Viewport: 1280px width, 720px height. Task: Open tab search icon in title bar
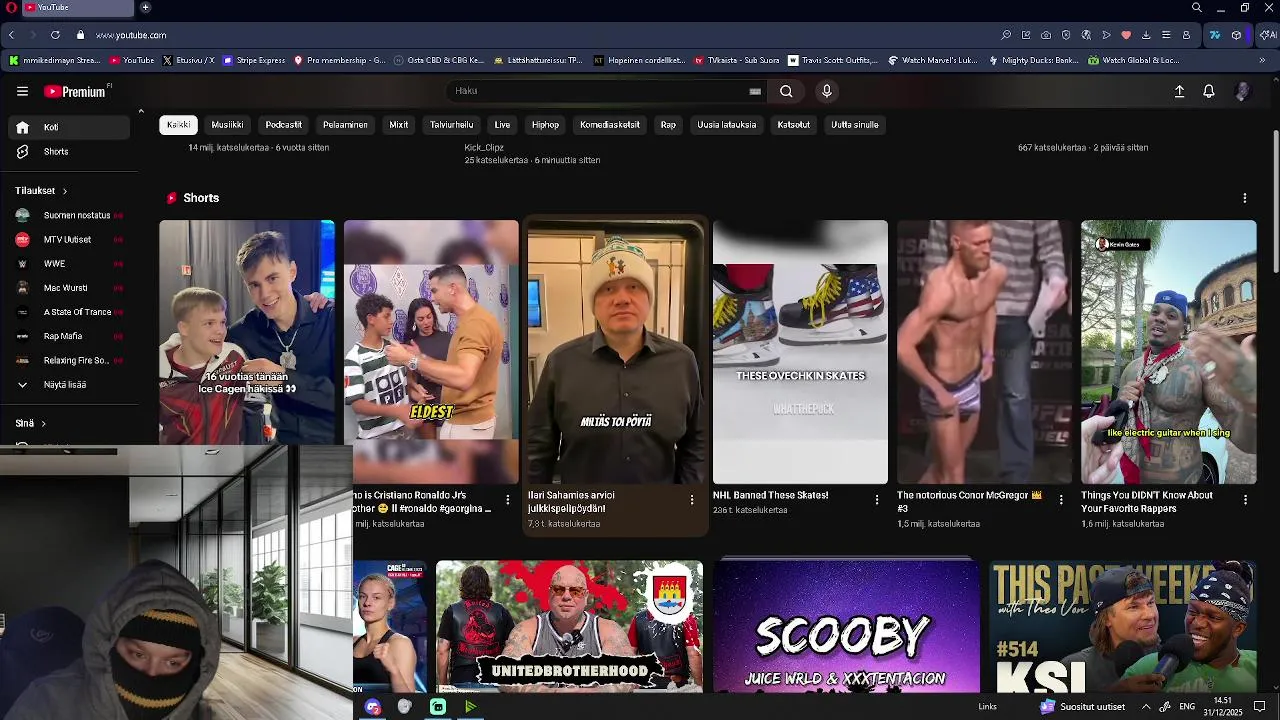(x=1196, y=7)
